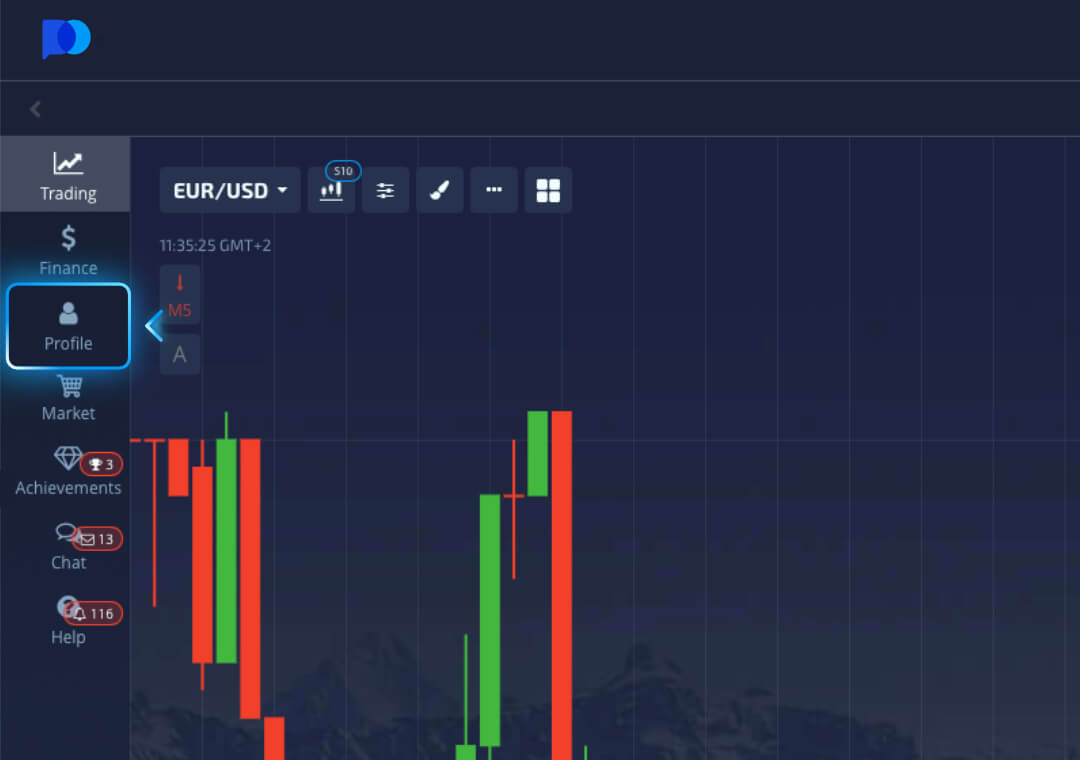Collapse the sidebar with the left chevron
1080x760 pixels.
click(x=35, y=108)
